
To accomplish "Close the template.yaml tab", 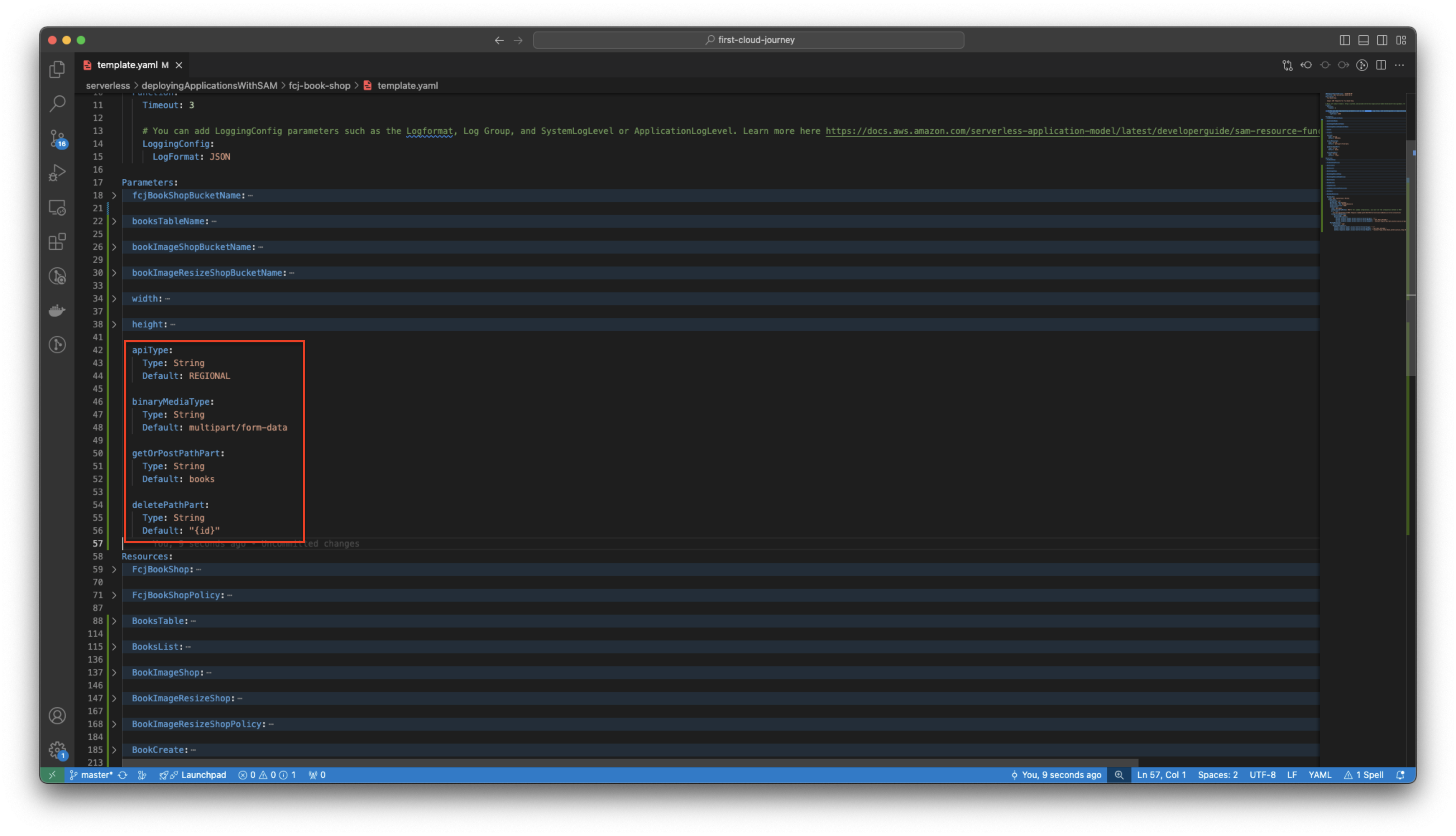I will pyautogui.click(x=179, y=66).
